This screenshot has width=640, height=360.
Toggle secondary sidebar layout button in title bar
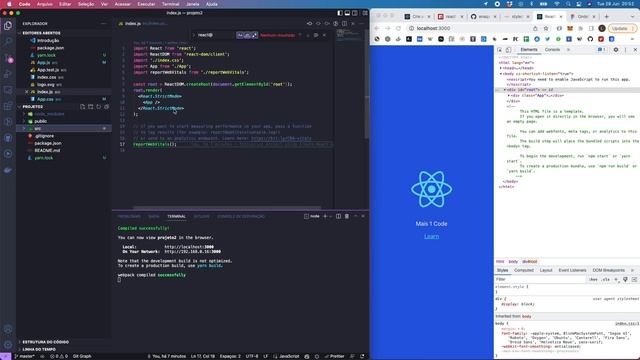[x=355, y=13]
